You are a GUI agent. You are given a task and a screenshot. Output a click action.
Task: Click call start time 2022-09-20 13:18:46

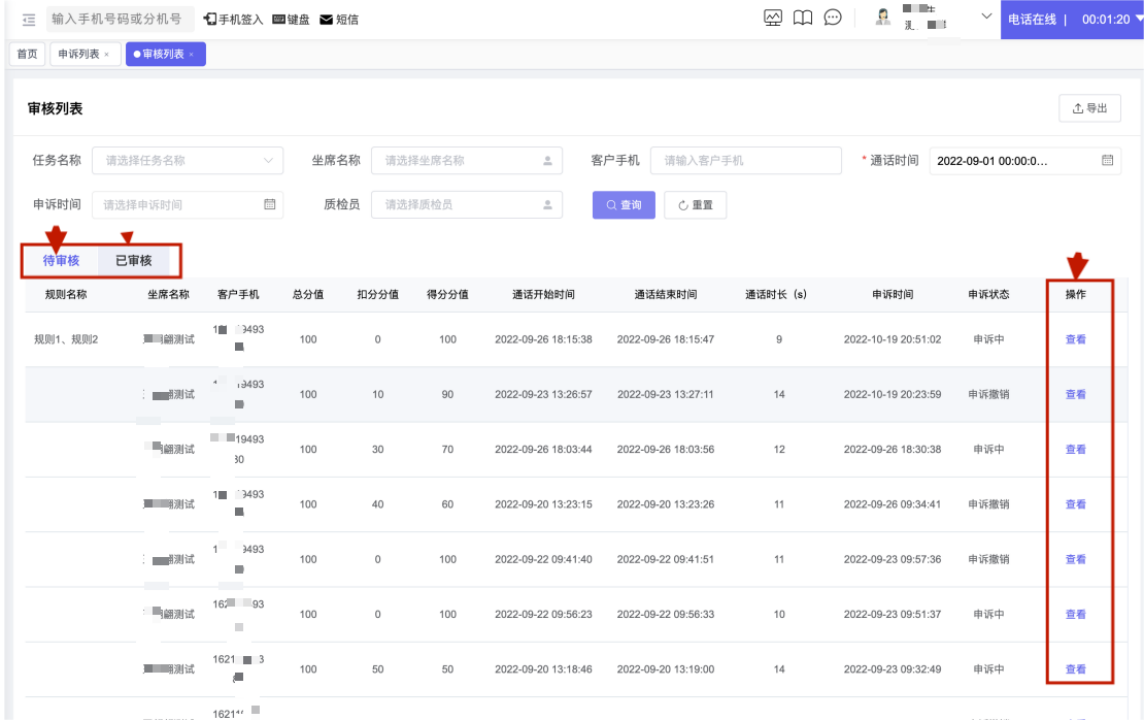click(x=544, y=669)
